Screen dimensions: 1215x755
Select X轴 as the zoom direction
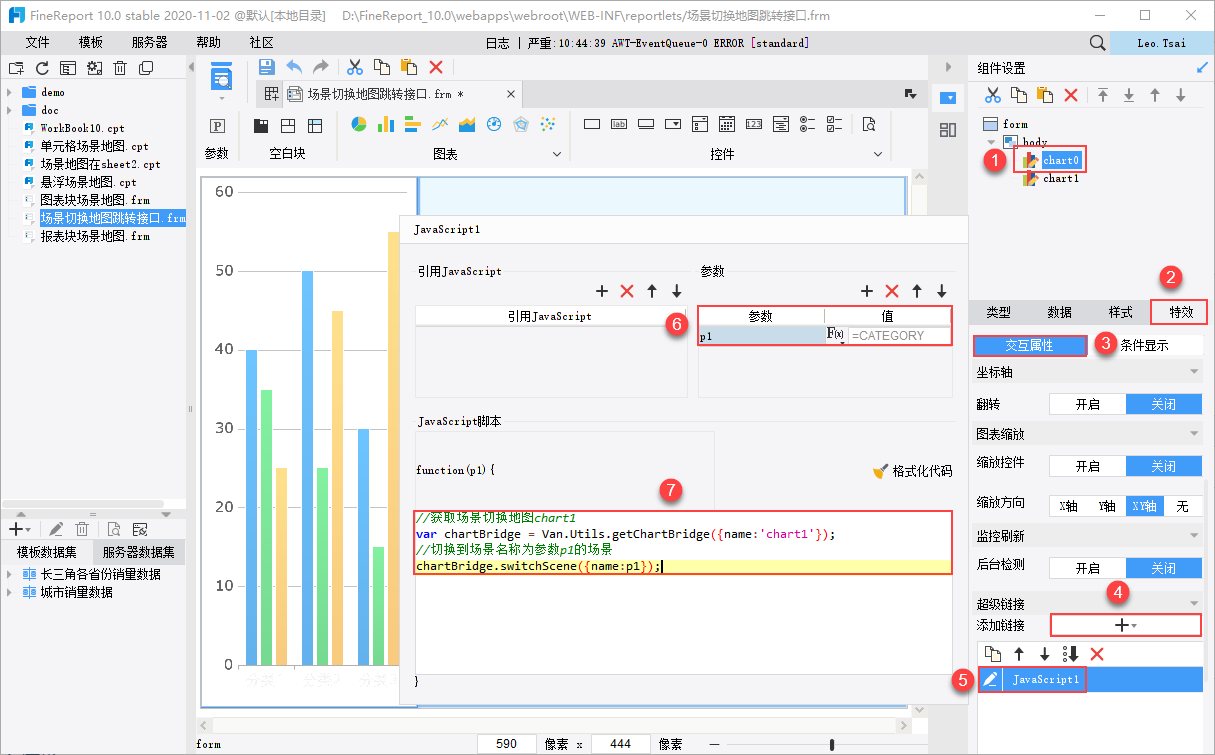[1068, 506]
